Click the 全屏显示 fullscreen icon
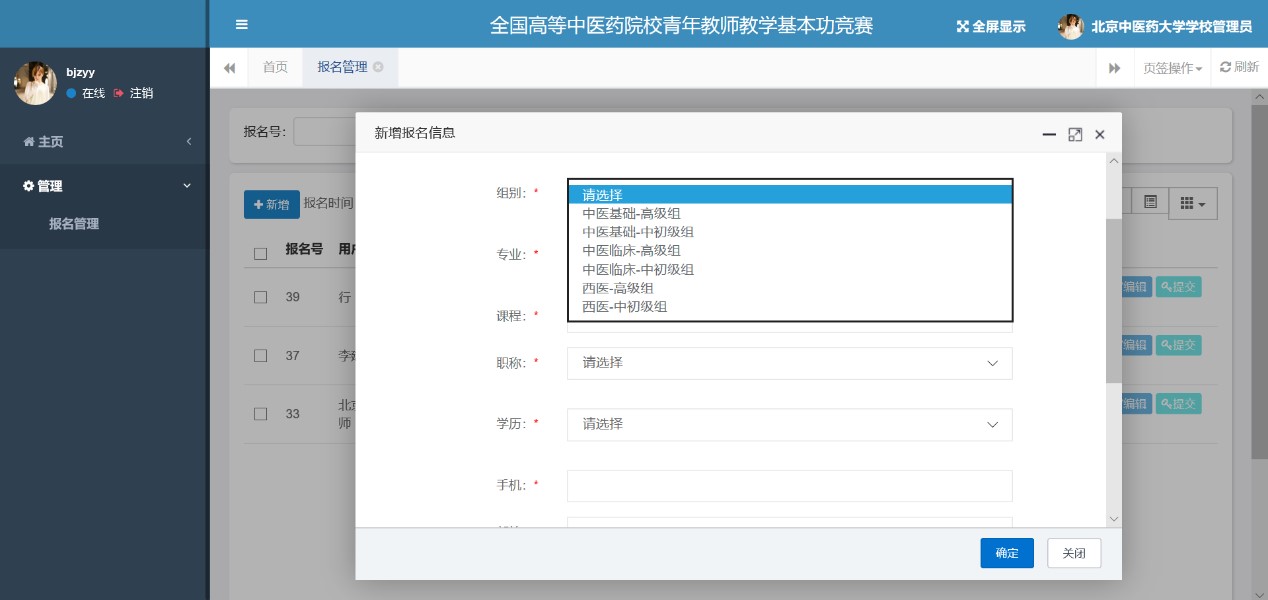The image size is (1268, 600). click(962, 27)
